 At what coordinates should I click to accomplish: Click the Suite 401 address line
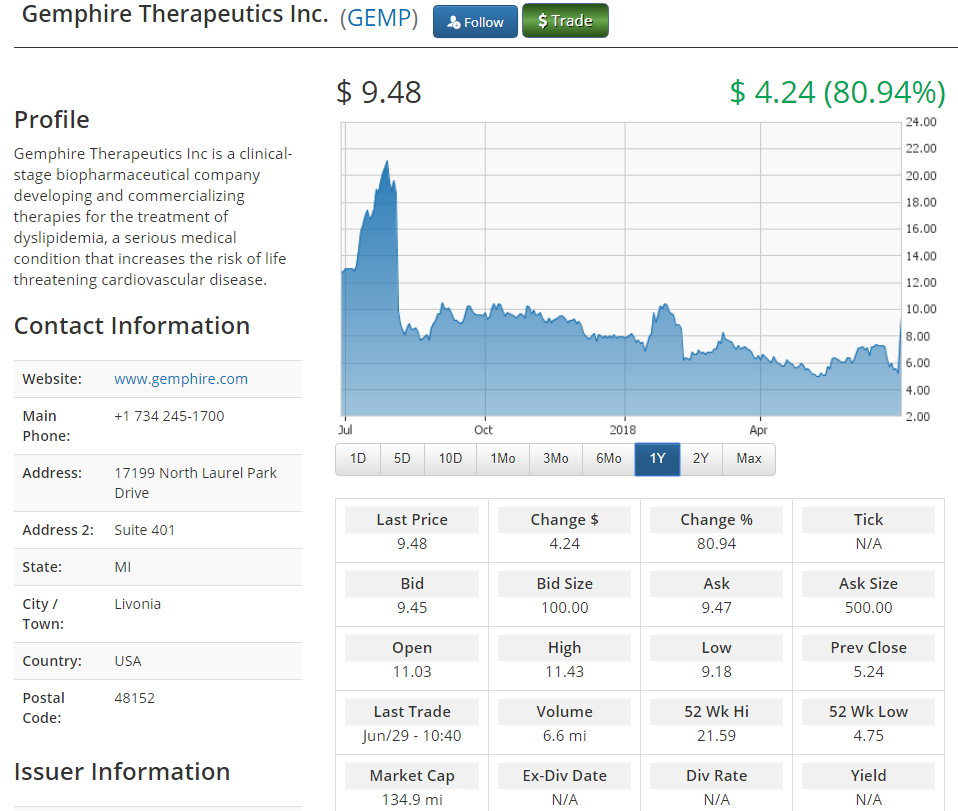coord(145,530)
